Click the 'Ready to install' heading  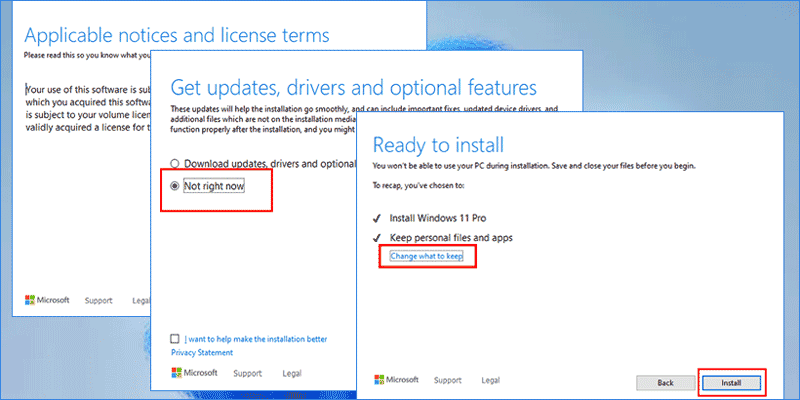[x=439, y=145]
